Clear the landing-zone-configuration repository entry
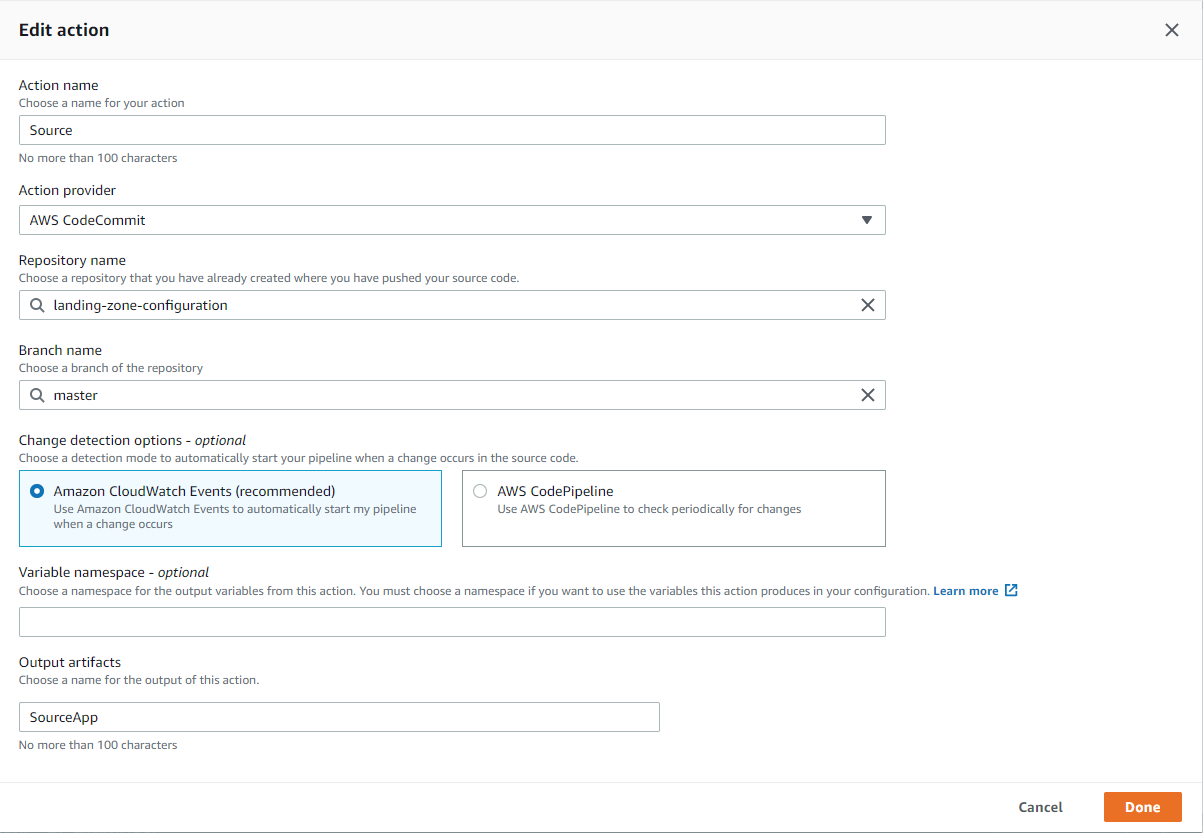This screenshot has height=833, width=1203. (x=867, y=305)
